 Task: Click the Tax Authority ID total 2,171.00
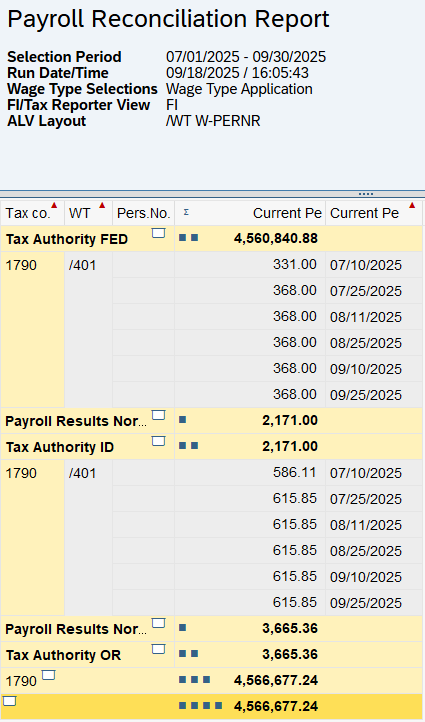pos(290,446)
